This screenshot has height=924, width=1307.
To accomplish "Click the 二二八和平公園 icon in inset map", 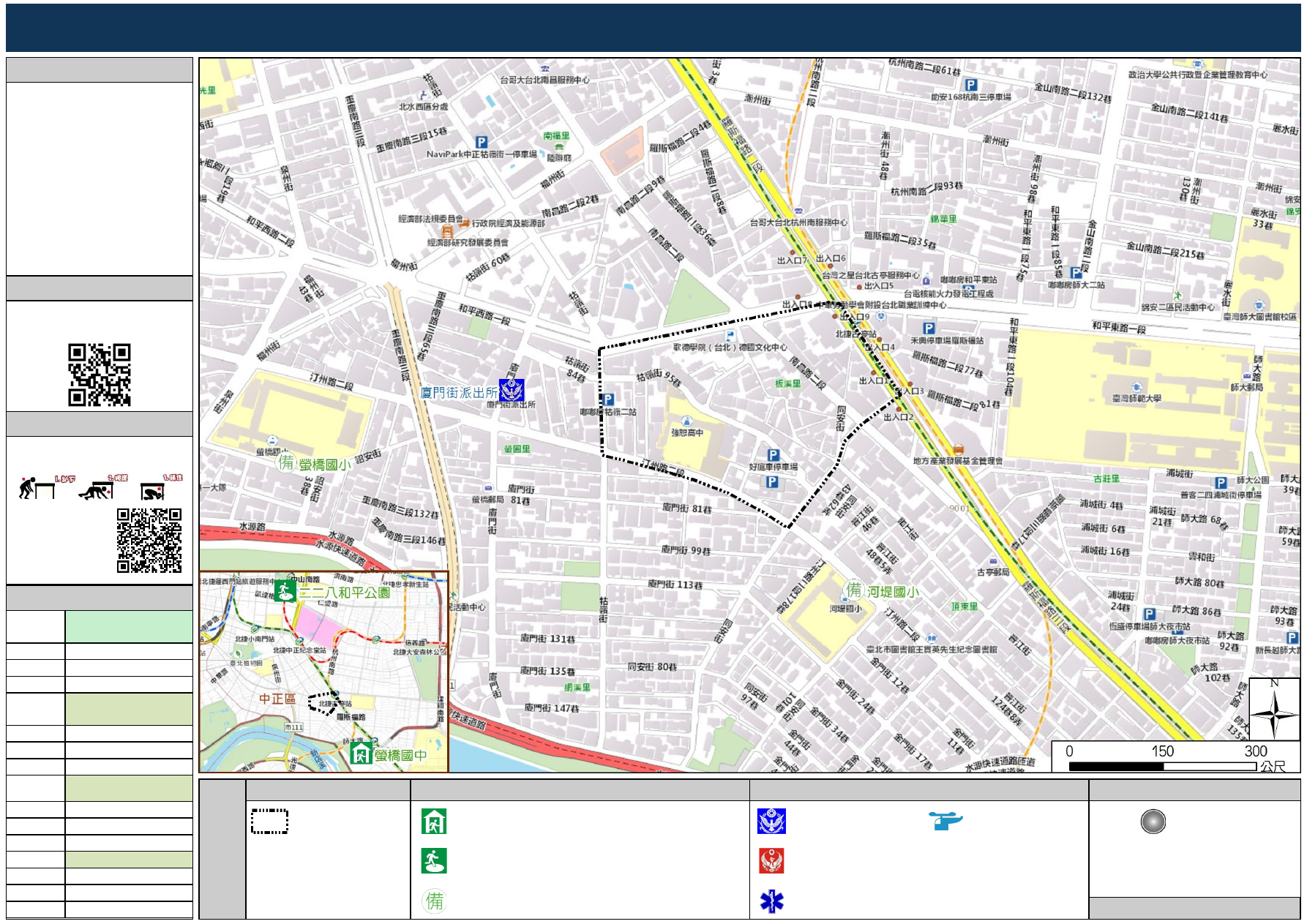I will (x=285, y=590).
